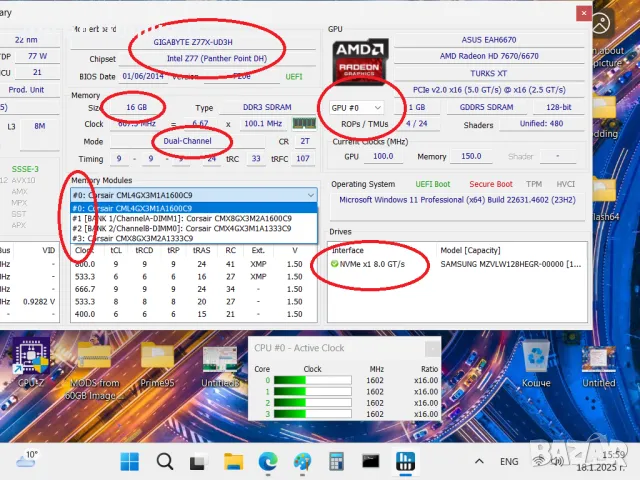
Task: Click Intel Z77 (Panther Point DH) chipset
Action: [x=217, y=58]
